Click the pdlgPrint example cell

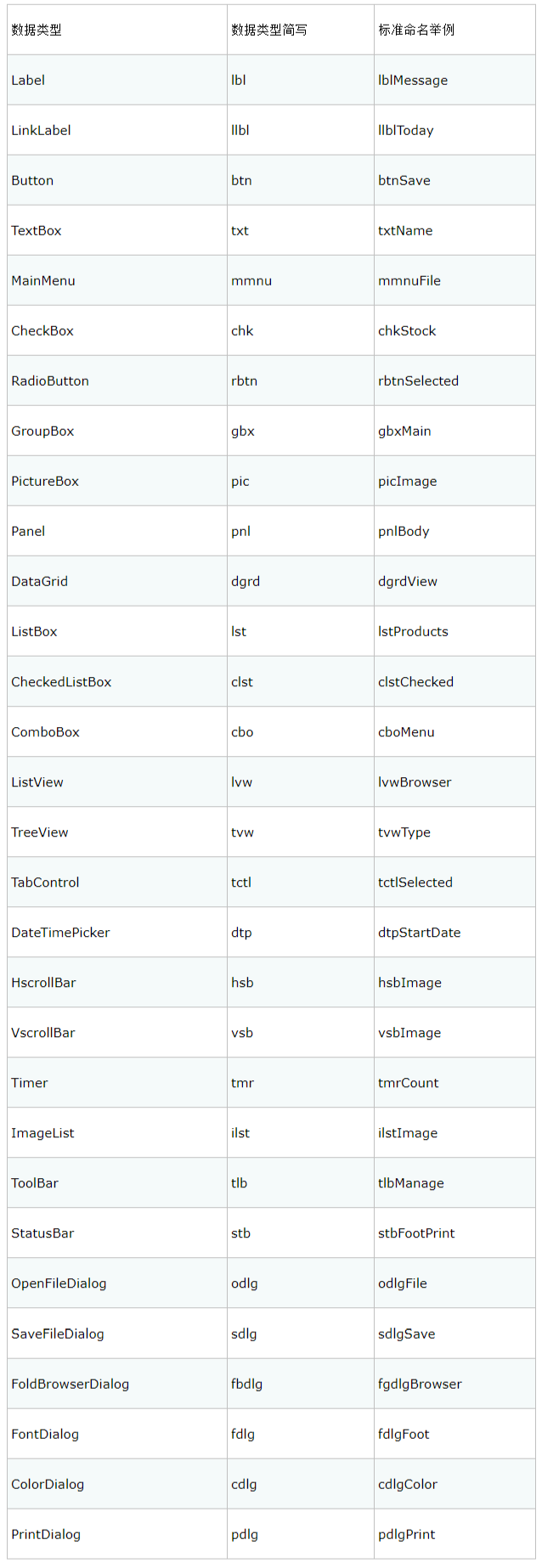tap(407, 1534)
